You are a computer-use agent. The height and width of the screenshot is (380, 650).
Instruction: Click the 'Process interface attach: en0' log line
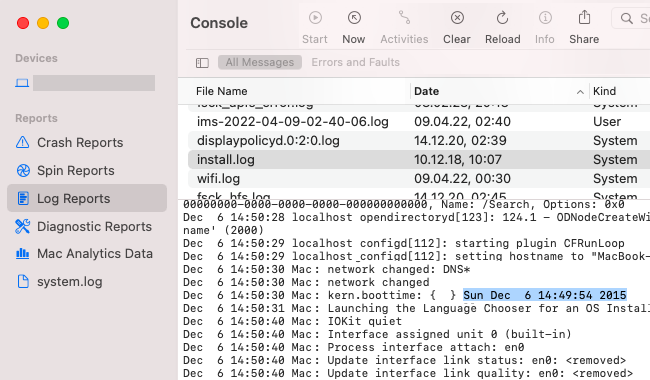(354, 347)
